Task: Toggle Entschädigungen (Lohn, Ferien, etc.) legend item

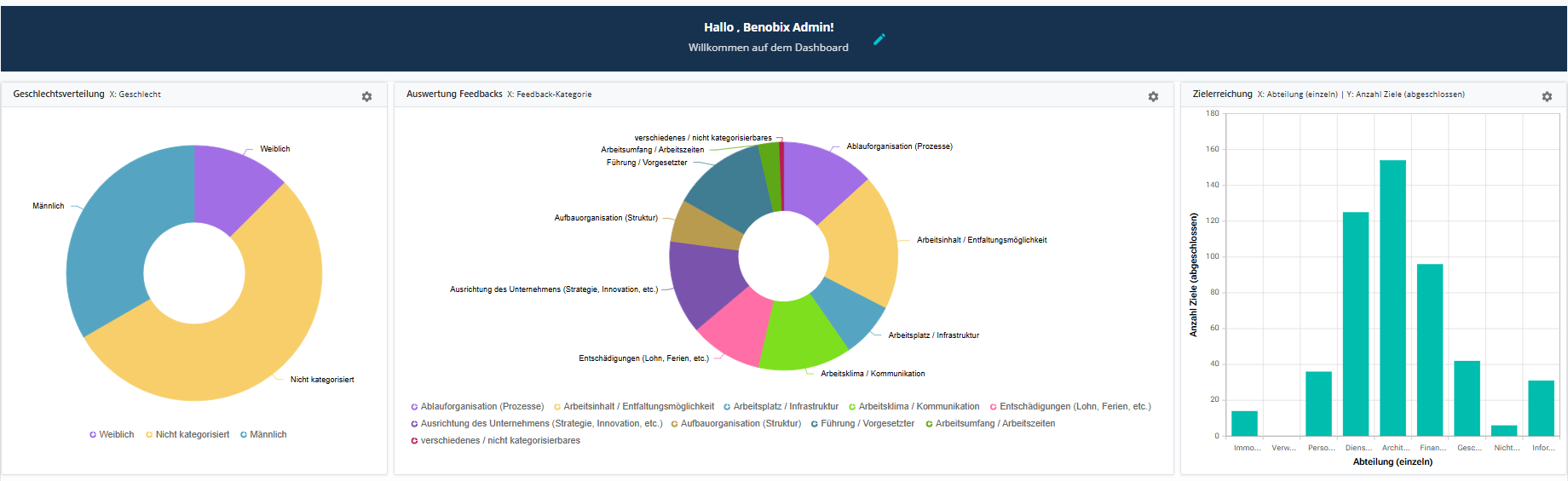Action: point(1074,407)
